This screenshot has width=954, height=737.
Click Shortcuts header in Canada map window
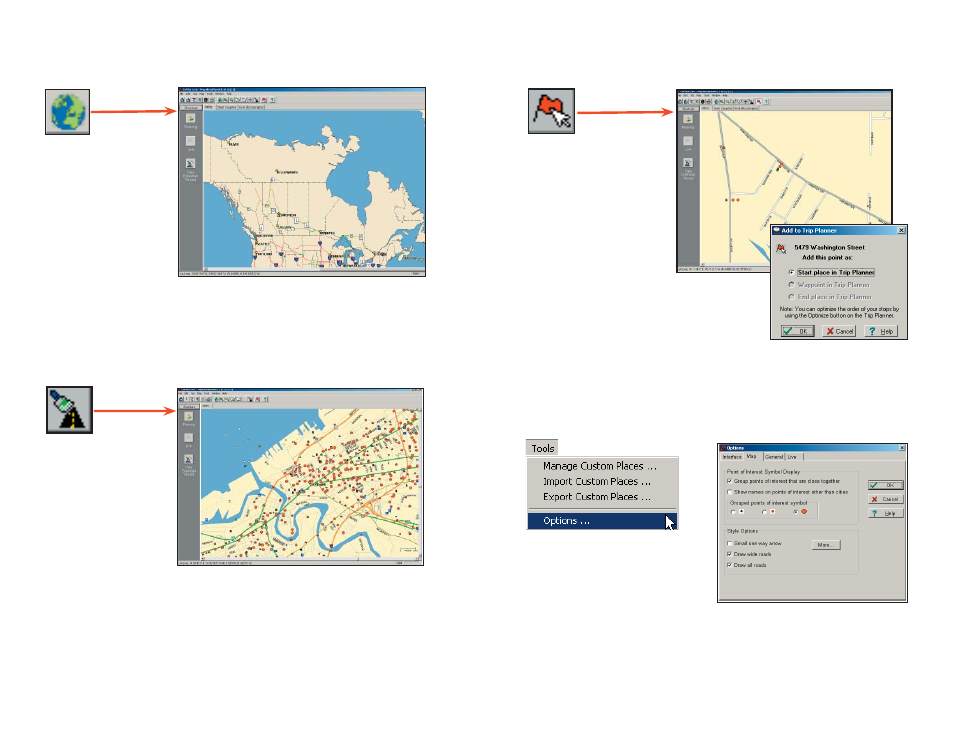click(191, 108)
